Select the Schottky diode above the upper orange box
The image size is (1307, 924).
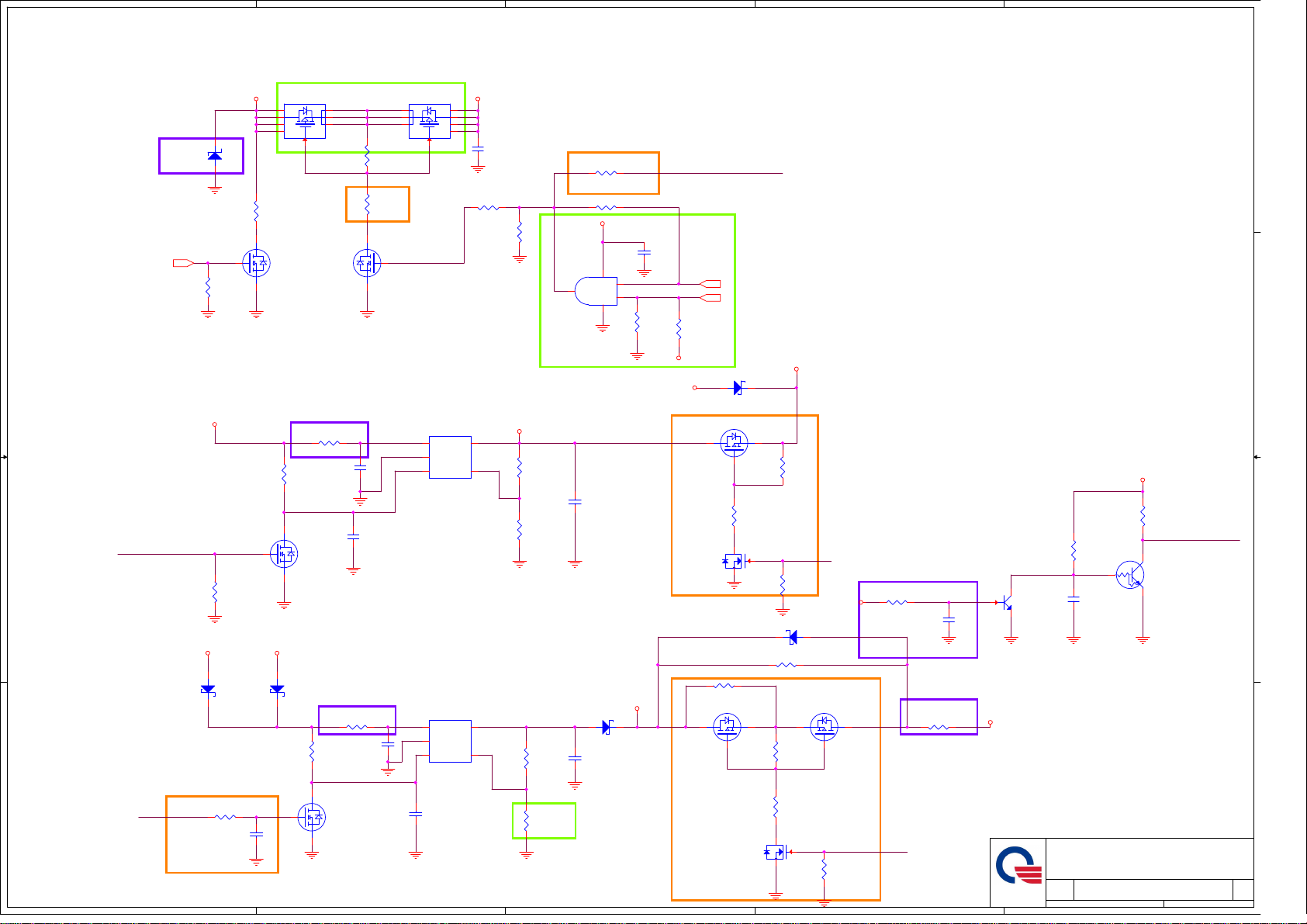coord(738,387)
